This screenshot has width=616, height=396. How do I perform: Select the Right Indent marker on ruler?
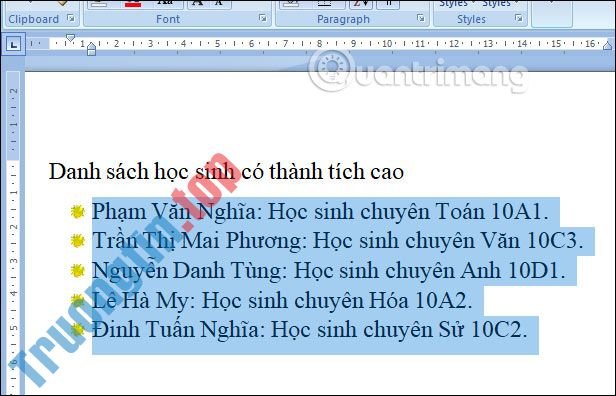click(607, 46)
